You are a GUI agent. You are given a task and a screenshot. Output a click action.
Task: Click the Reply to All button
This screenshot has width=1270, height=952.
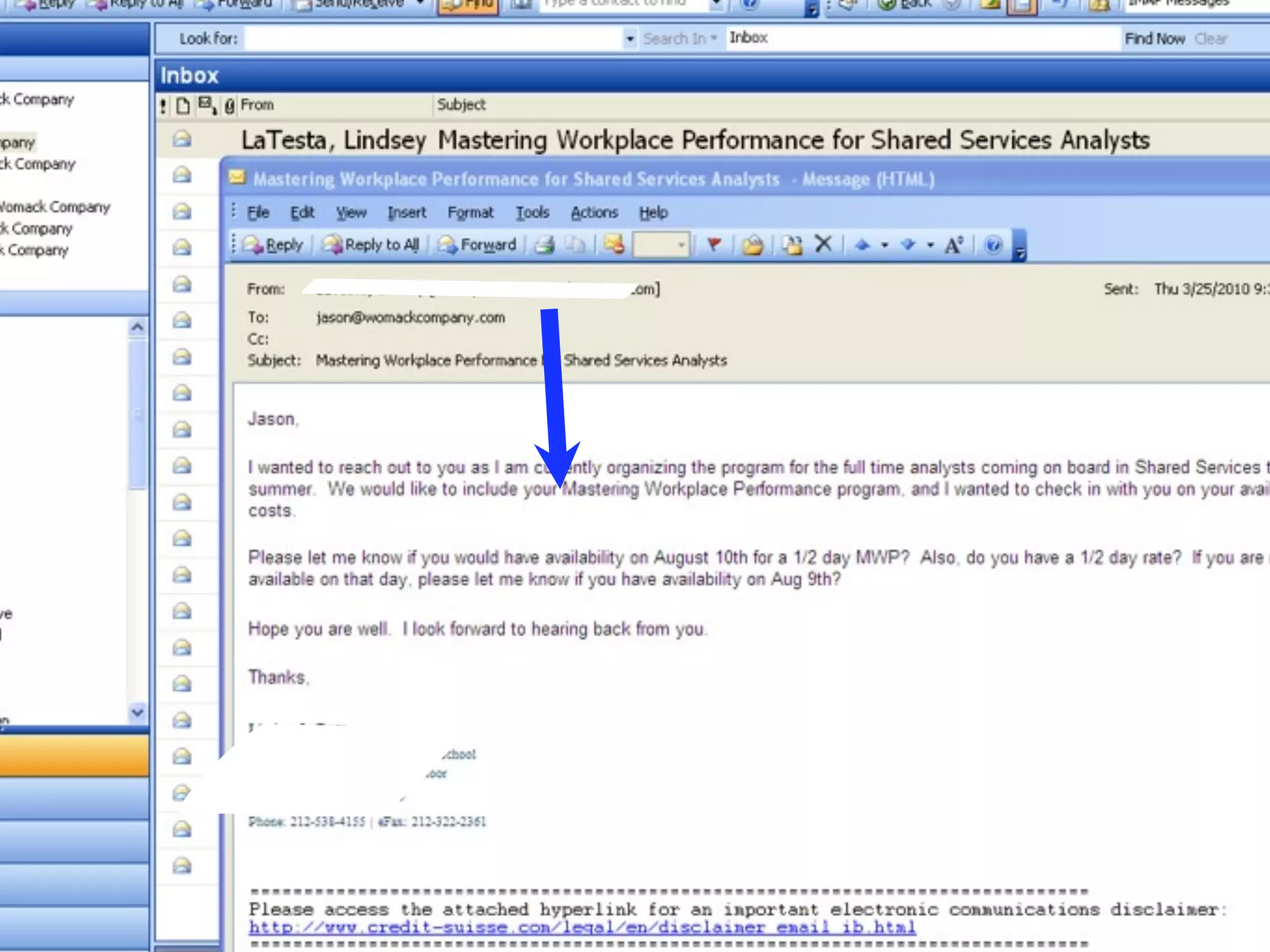point(371,245)
